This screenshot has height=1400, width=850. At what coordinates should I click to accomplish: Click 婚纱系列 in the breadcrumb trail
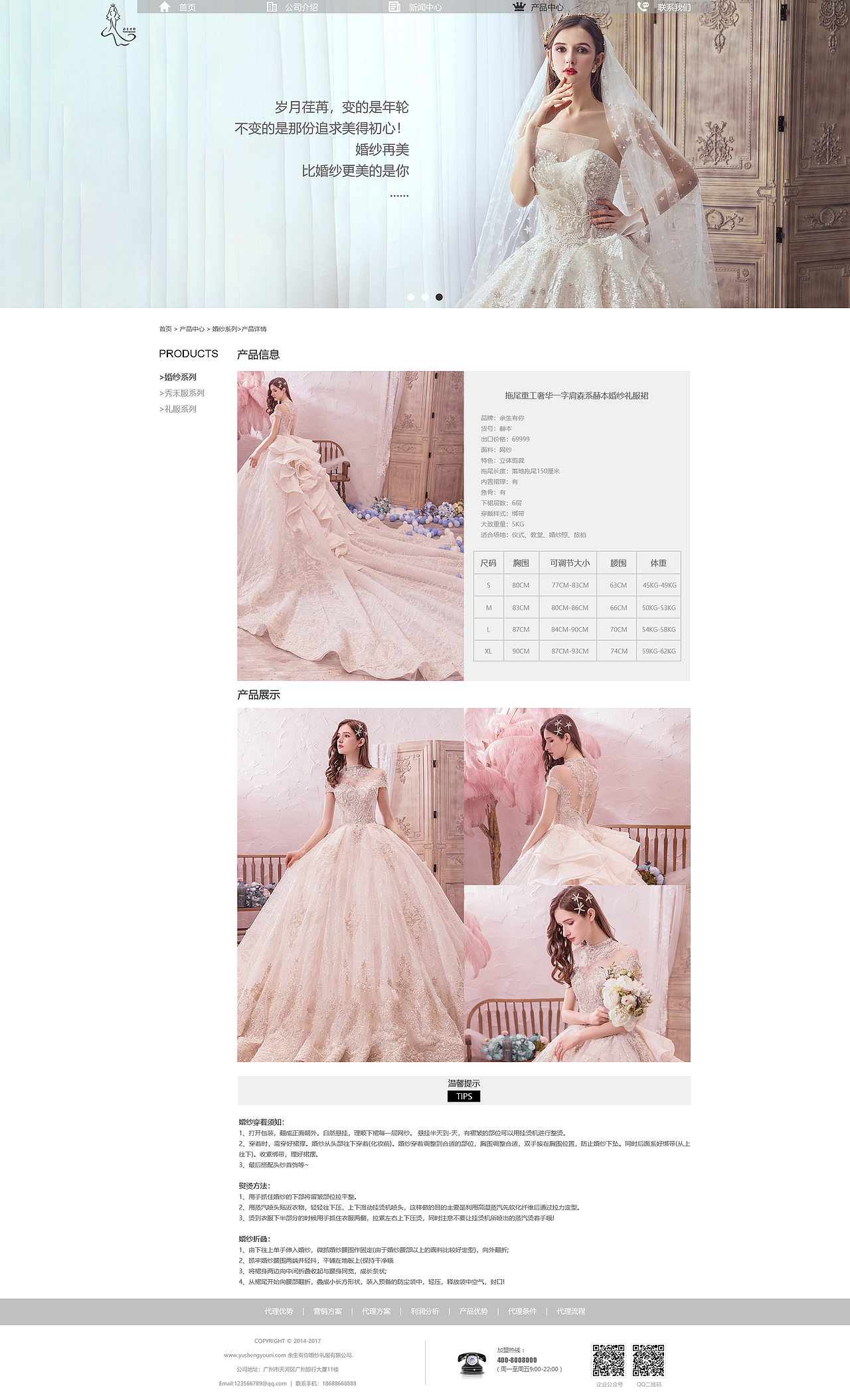click(x=224, y=329)
